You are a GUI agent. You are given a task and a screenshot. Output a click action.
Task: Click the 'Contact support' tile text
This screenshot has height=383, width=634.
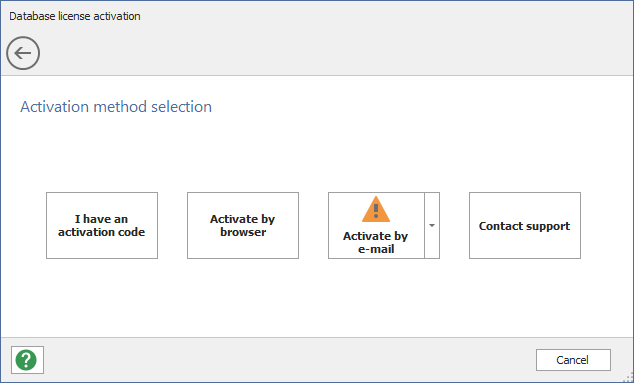(524, 226)
